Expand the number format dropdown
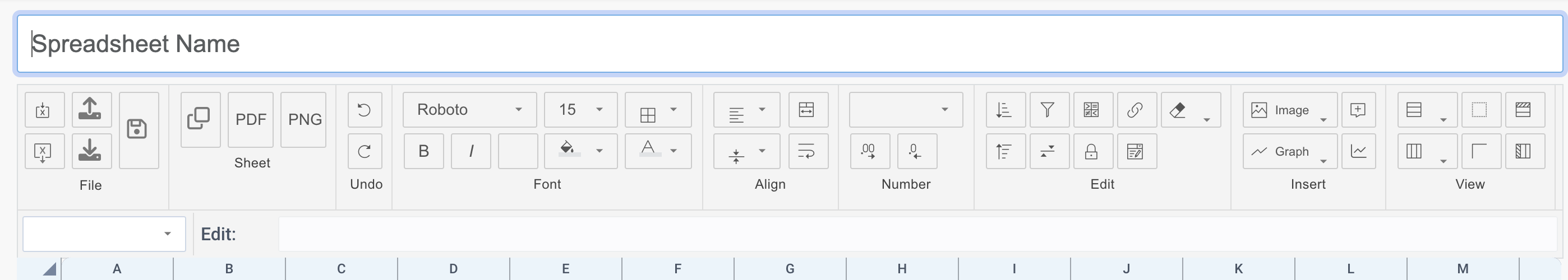Image resolution: width=1568 pixels, height=280 pixels. click(x=905, y=110)
